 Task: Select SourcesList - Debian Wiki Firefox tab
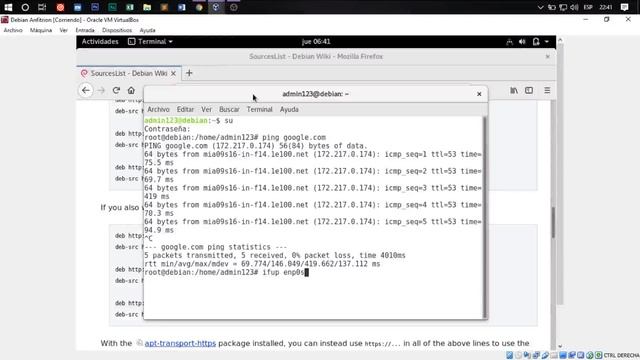click(129, 73)
